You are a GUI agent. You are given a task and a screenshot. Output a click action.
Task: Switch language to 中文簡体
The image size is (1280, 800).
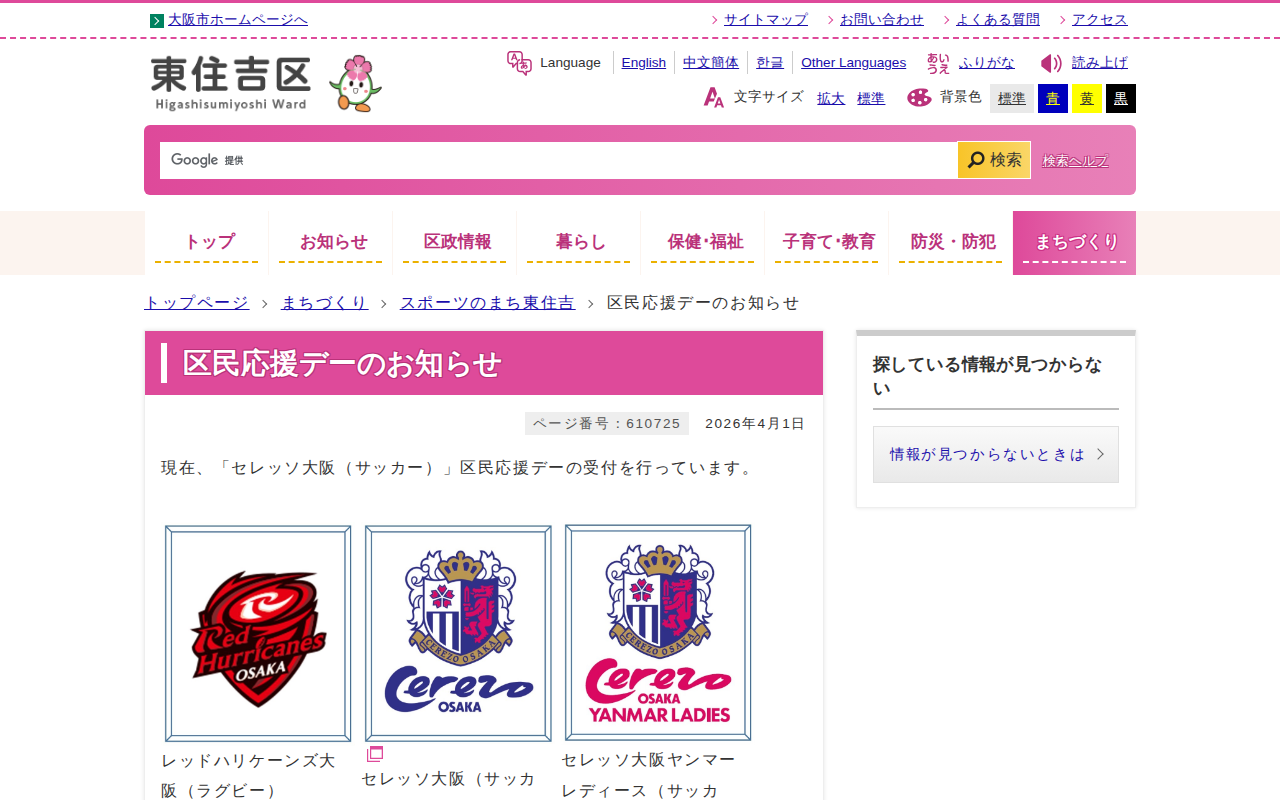pyautogui.click(x=711, y=63)
